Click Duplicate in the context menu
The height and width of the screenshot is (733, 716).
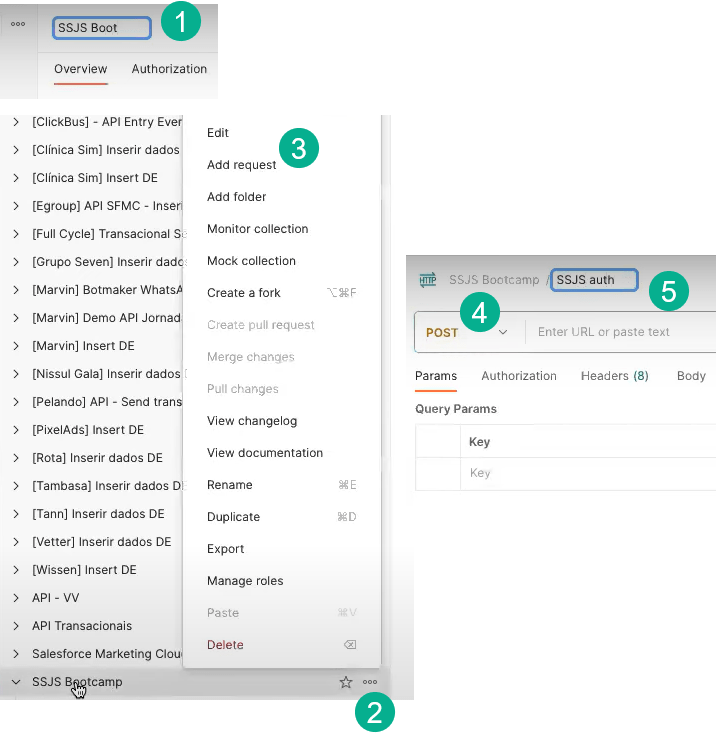(x=233, y=517)
